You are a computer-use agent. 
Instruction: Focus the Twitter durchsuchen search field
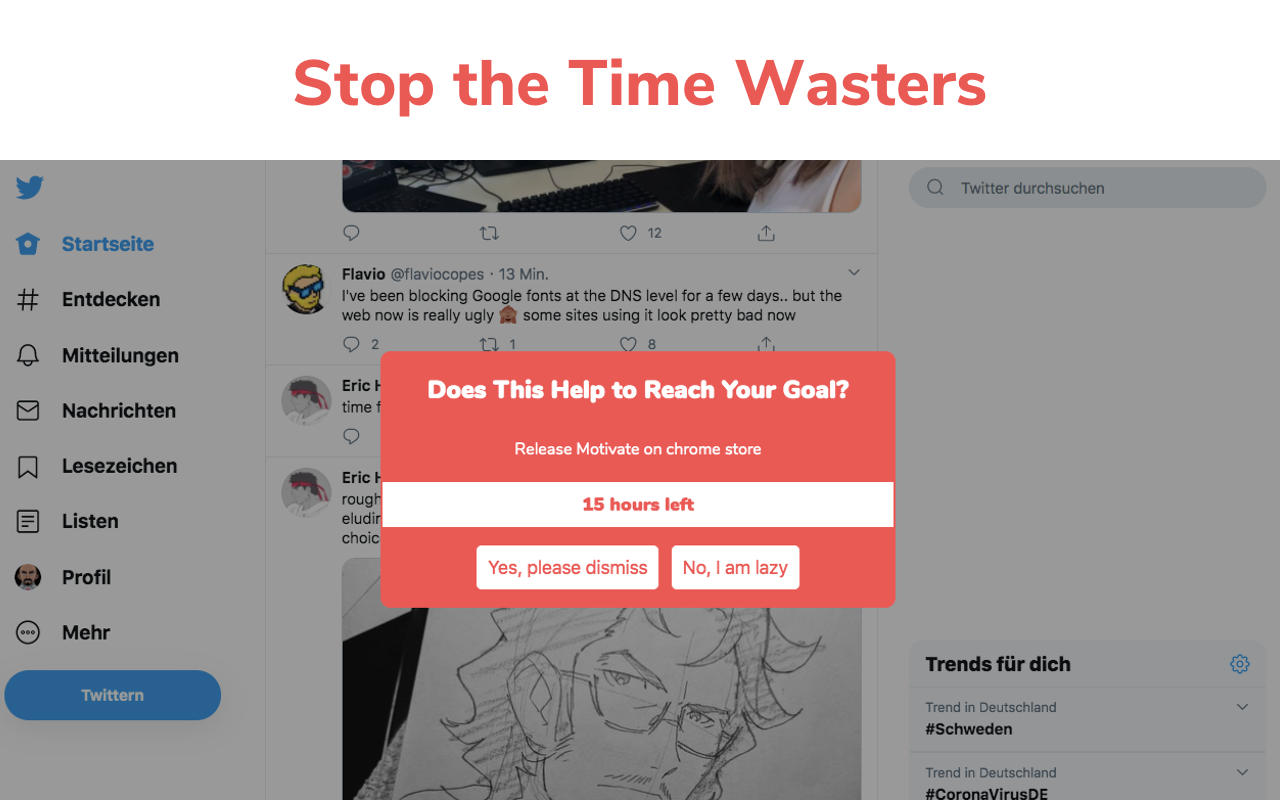[x=1087, y=188]
